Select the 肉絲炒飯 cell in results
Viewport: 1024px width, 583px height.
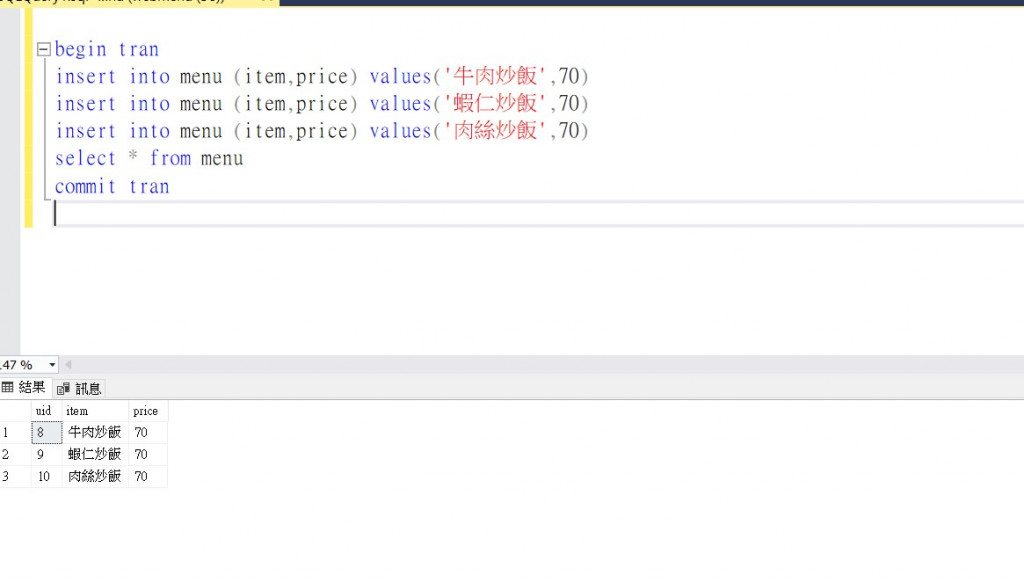(x=95, y=477)
